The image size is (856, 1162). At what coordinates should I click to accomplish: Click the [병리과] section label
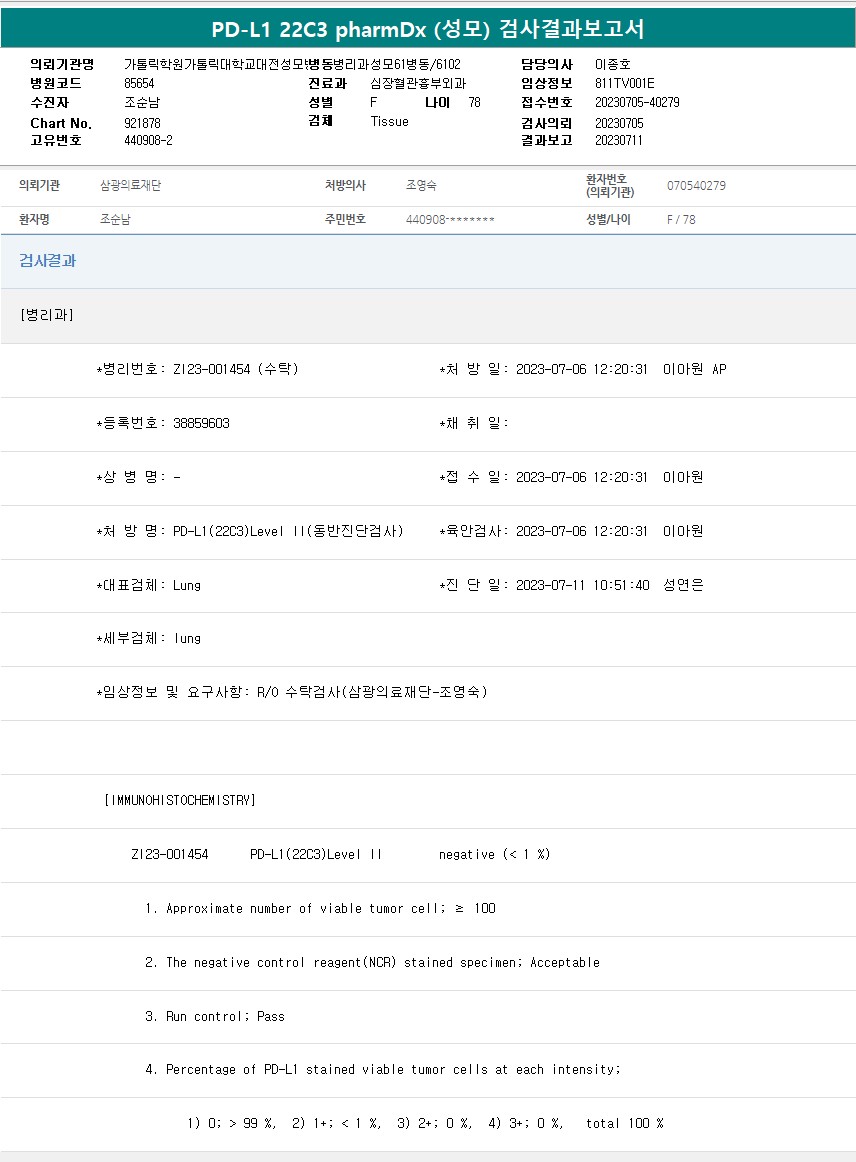pos(47,315)
